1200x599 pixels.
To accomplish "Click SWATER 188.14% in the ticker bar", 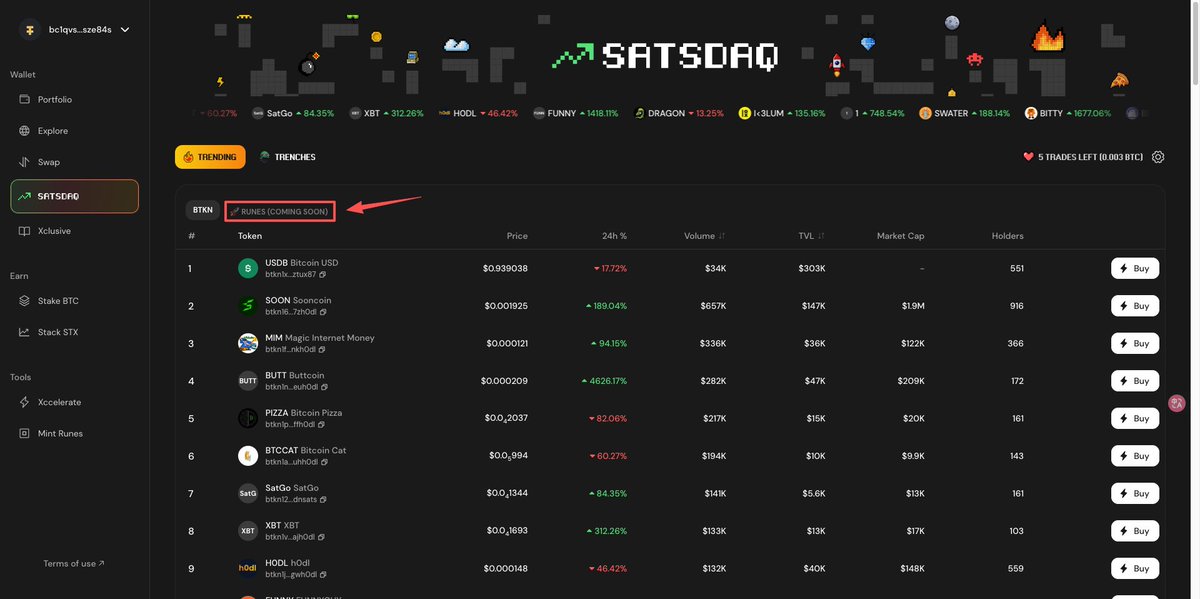I will 964,114.
